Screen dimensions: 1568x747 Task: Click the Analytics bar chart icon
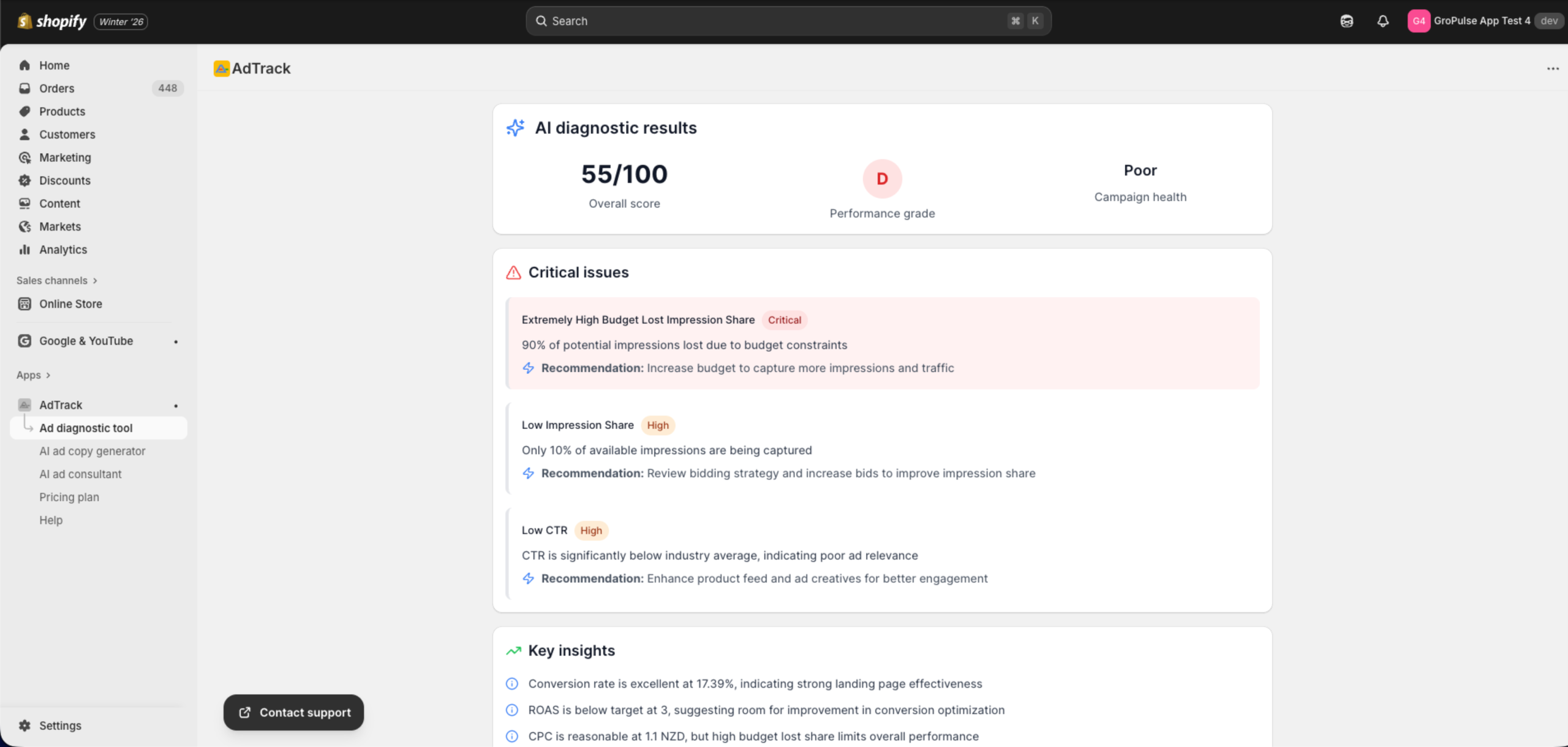(x=24, y=249)
